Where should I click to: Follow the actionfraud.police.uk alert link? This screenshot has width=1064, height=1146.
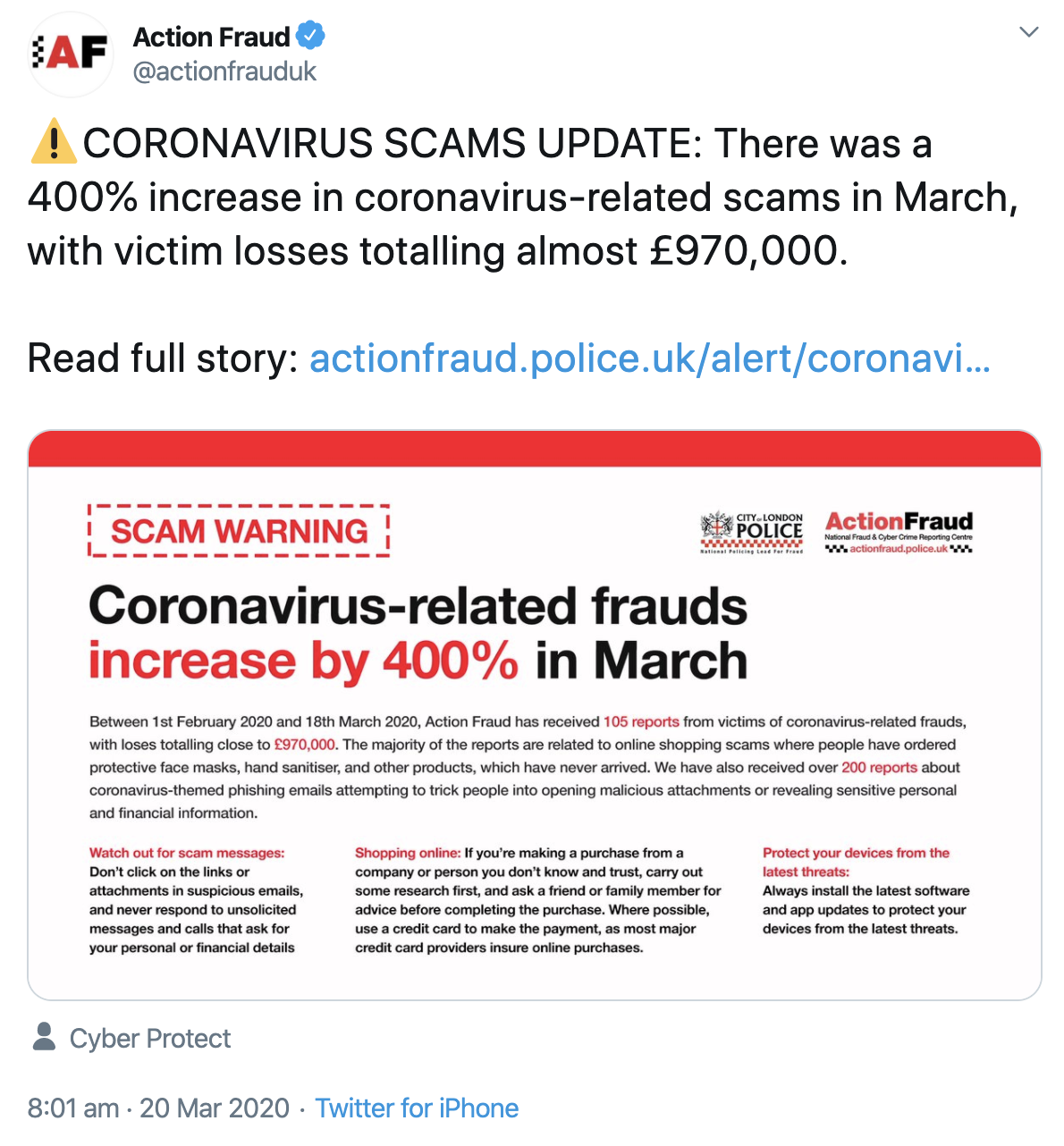650,358
